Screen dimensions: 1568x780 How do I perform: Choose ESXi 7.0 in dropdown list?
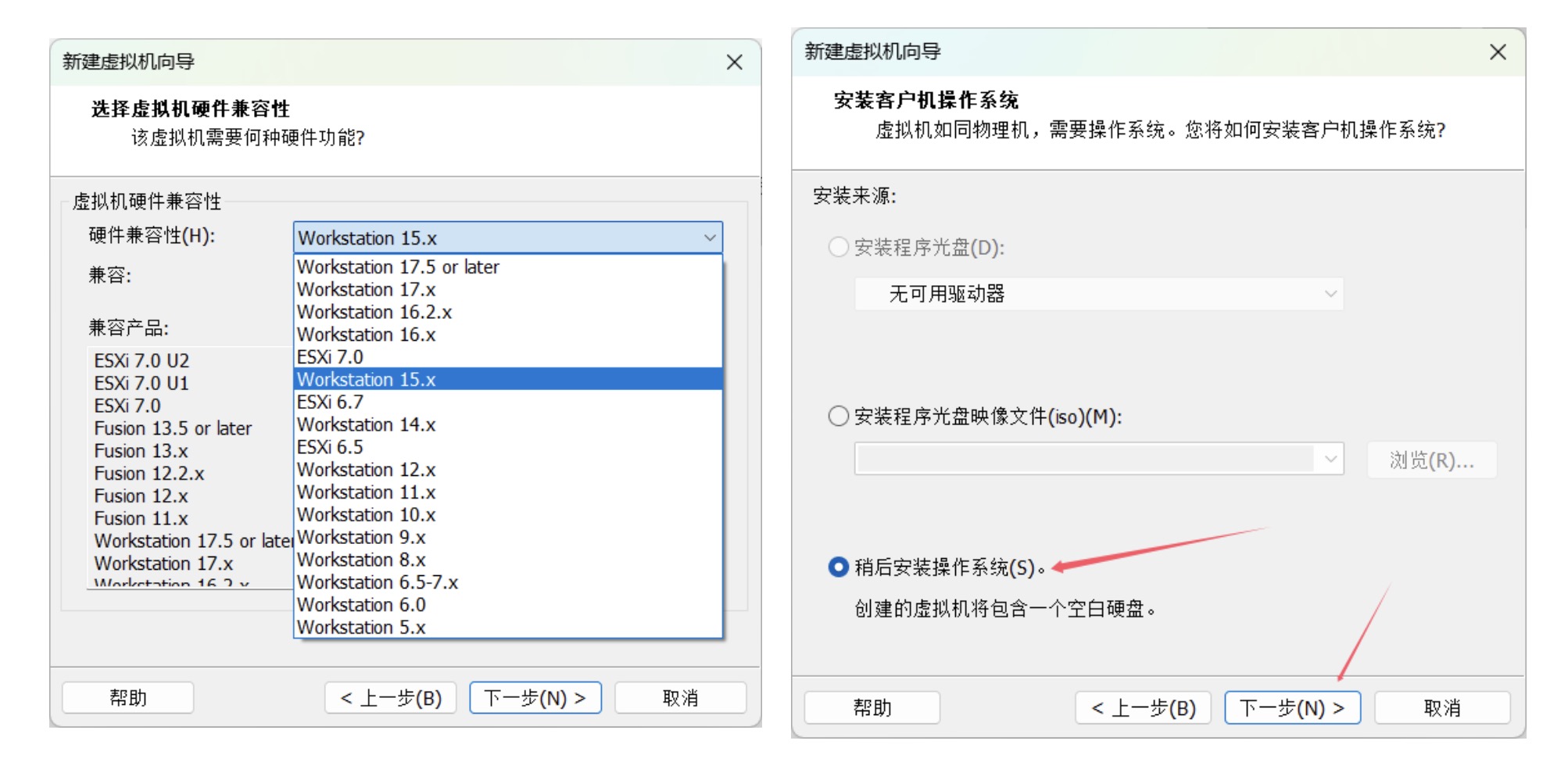click(508, 357)
